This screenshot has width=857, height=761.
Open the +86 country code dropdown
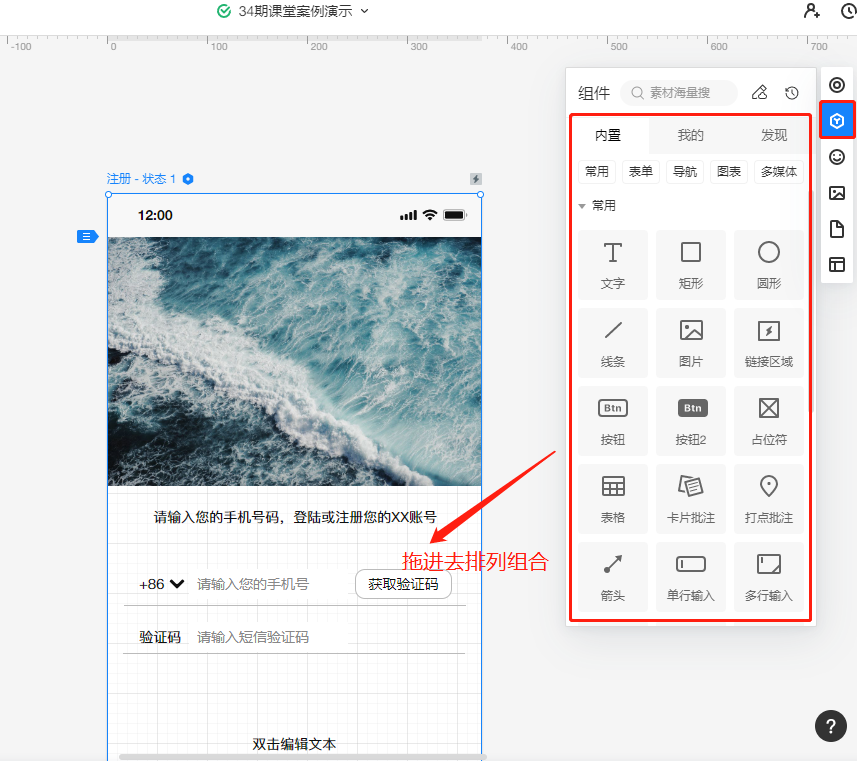162,584
